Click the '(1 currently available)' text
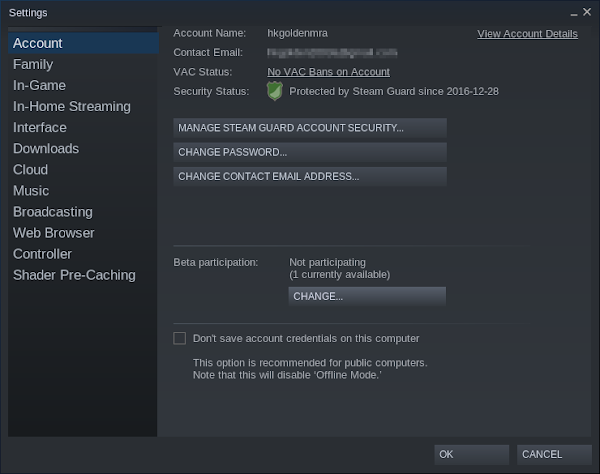This screenshot has height=474, width=600. click(x=339, y=275)
